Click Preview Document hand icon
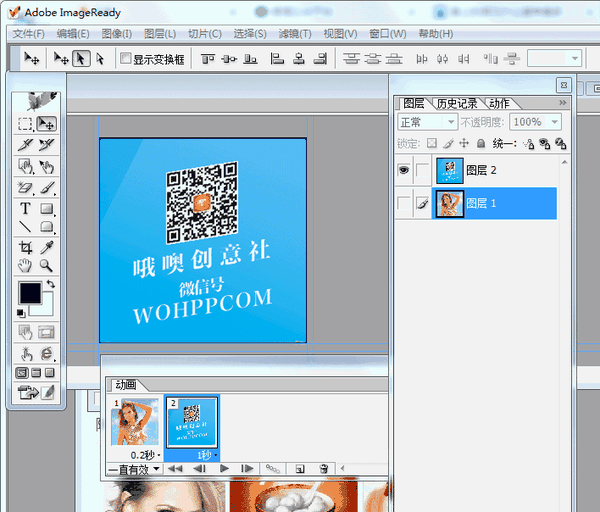The height and width of the screenshot is (512, 600). [x=25, y=354]
